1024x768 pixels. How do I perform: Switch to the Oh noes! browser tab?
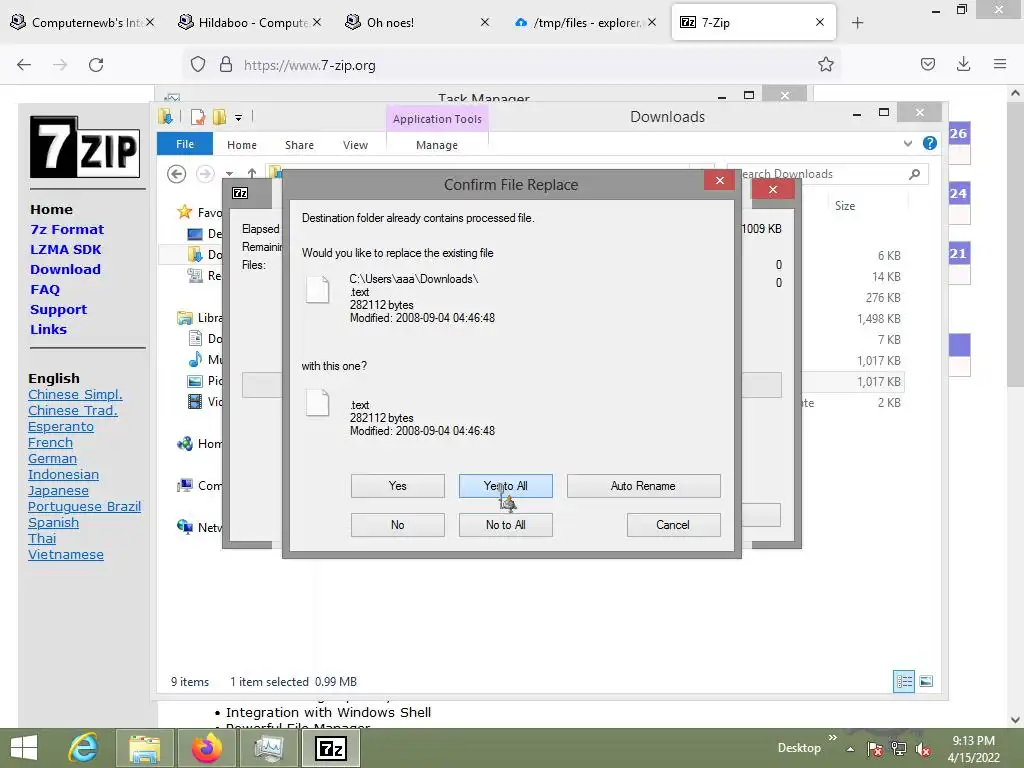coord(418,22)
